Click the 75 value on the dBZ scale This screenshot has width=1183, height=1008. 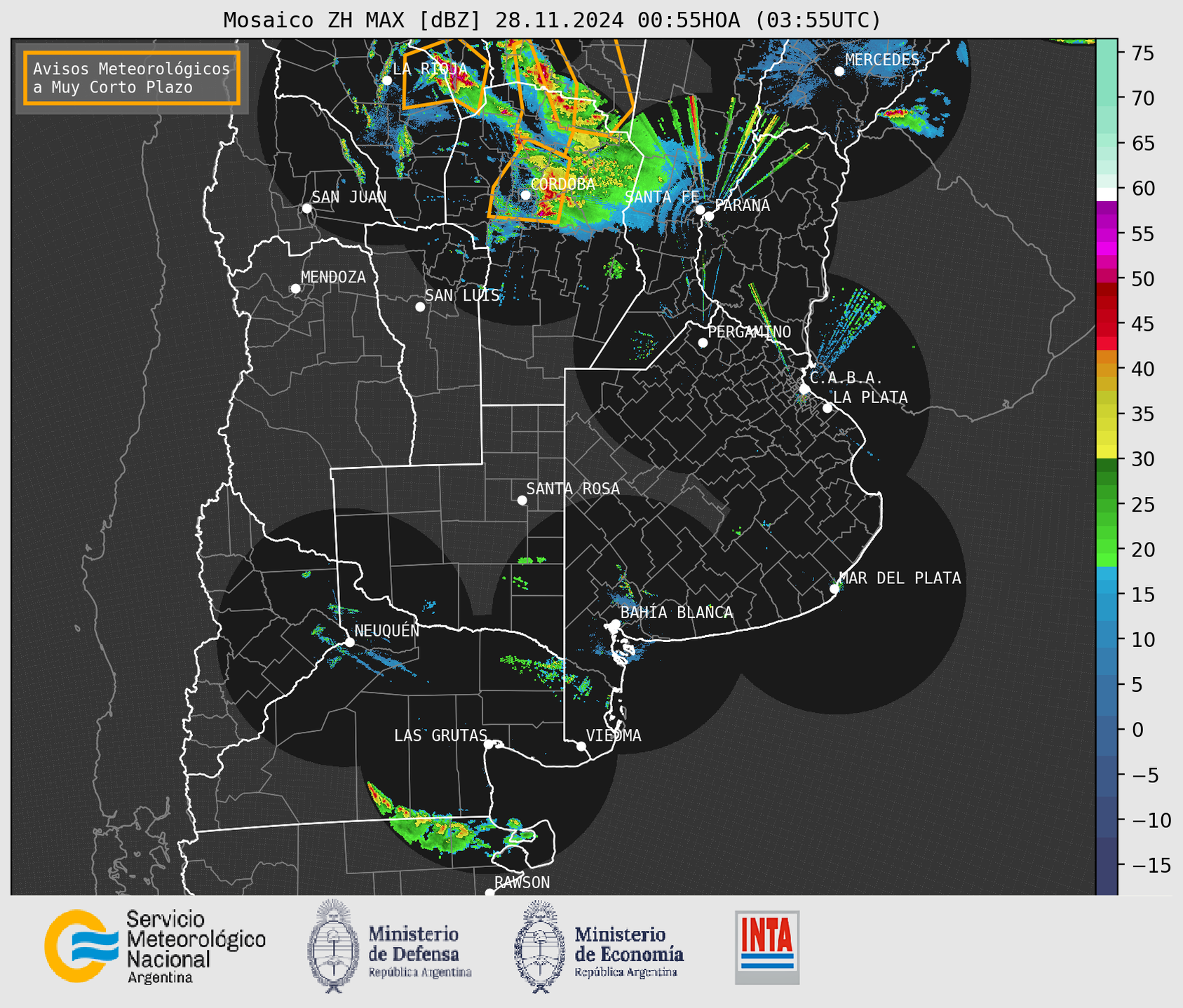click(1142, 53)
